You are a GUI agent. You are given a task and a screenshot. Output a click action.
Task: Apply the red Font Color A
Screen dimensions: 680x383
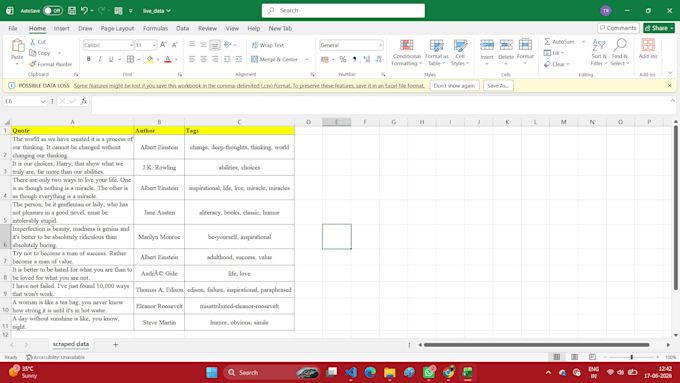click(x=168, y=59)
